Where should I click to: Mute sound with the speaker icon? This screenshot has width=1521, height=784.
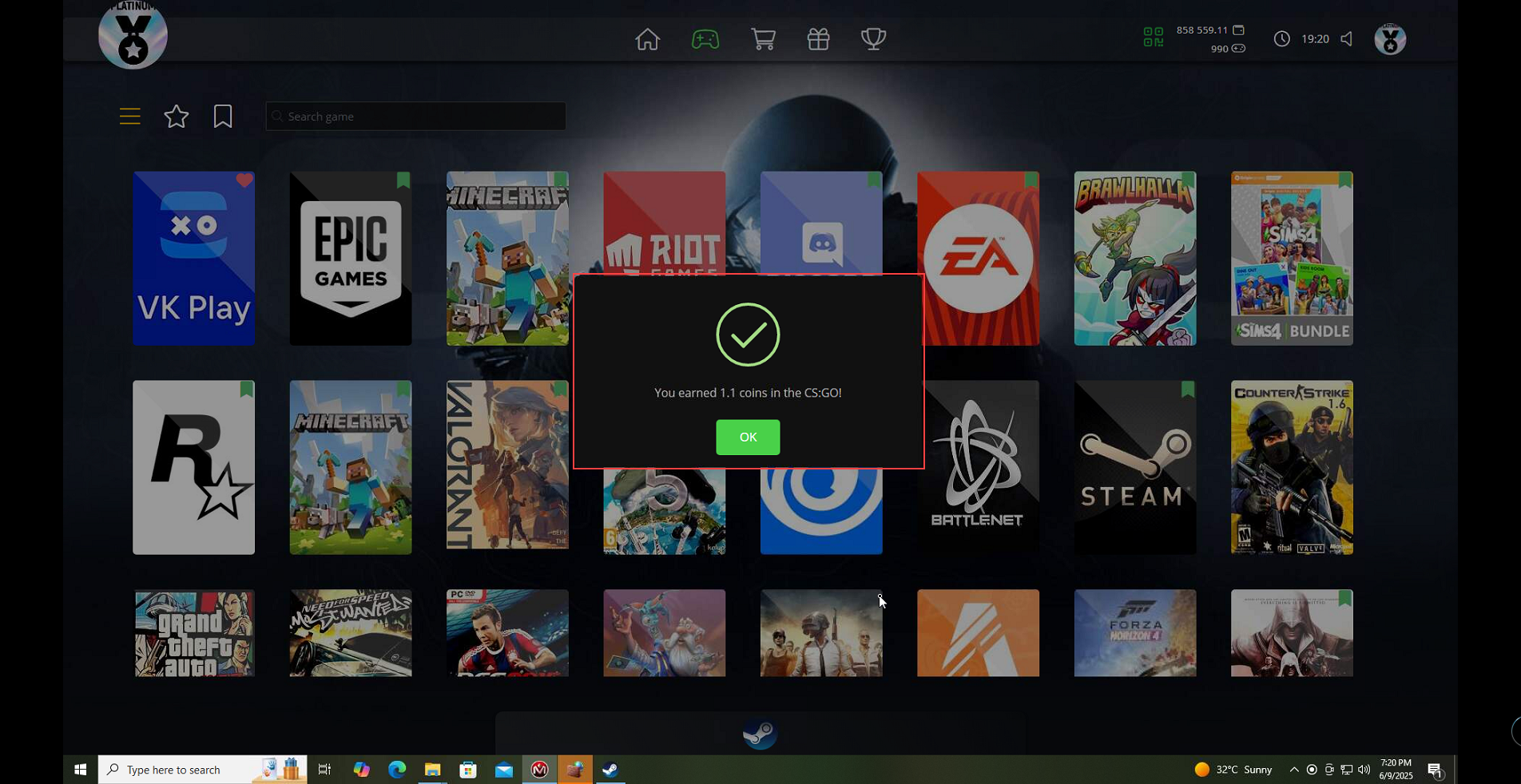click(1347, 39)
